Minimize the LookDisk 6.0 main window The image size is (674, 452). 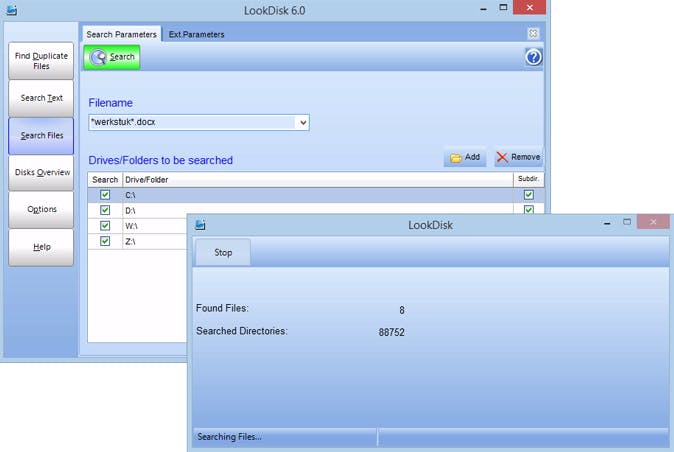[484, 9]
